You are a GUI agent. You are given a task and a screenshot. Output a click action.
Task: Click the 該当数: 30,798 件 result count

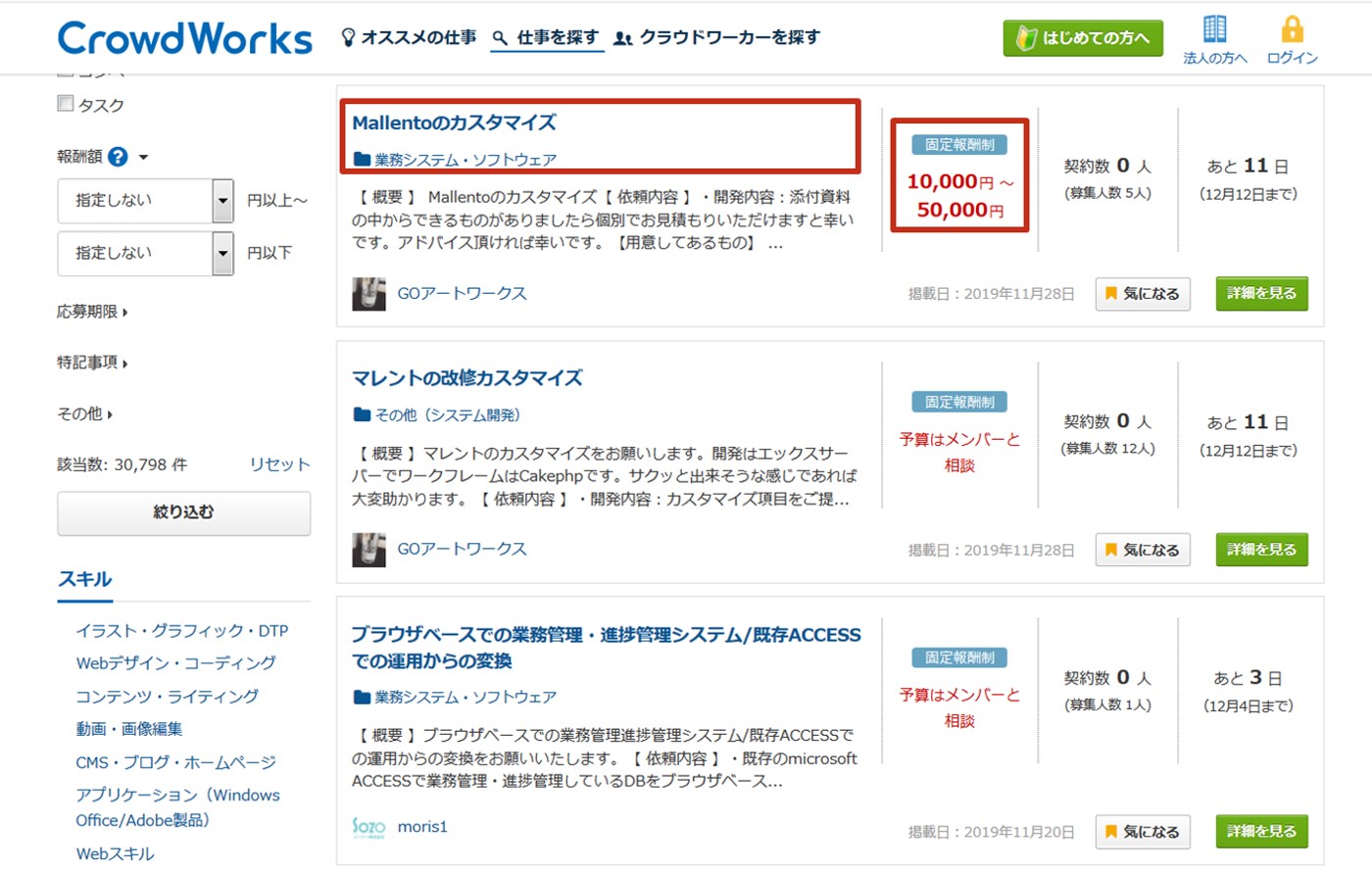122,464
